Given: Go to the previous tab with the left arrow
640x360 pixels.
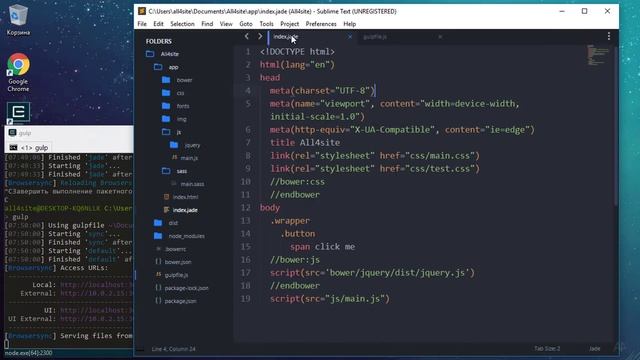Looking at the screenshot, I should (247, 36).
